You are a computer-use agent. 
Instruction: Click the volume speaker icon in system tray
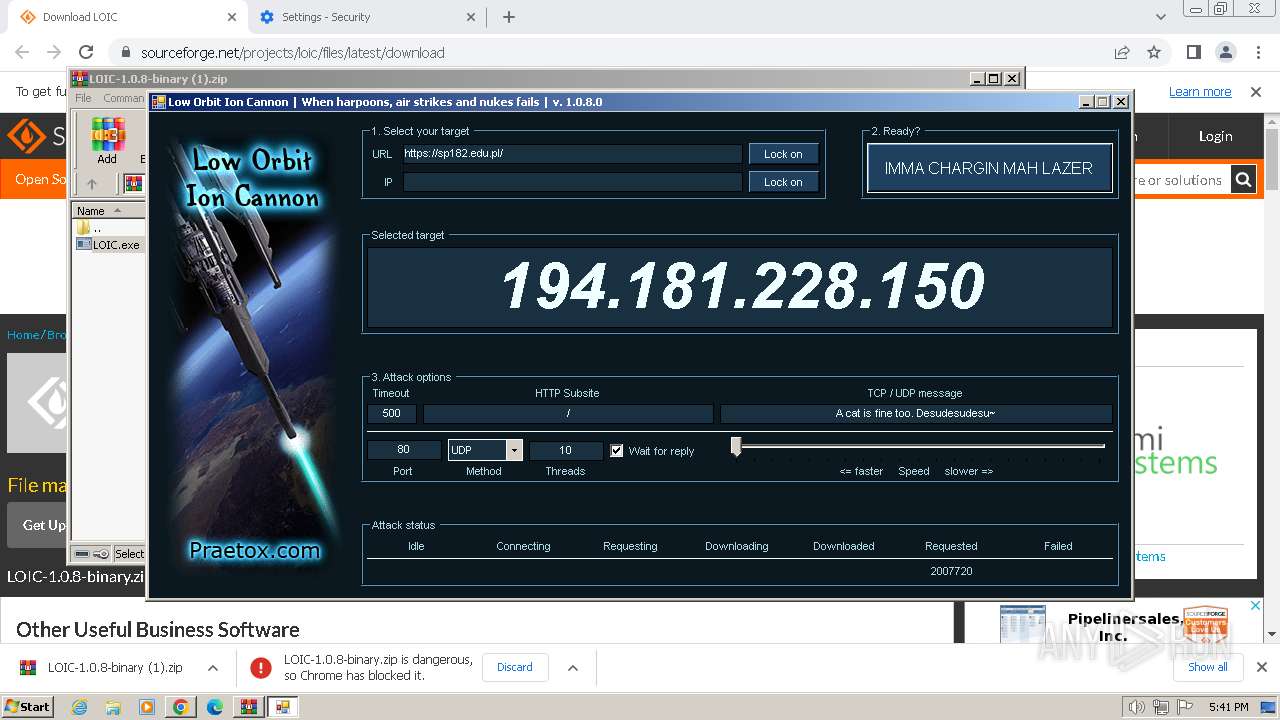1137,707
